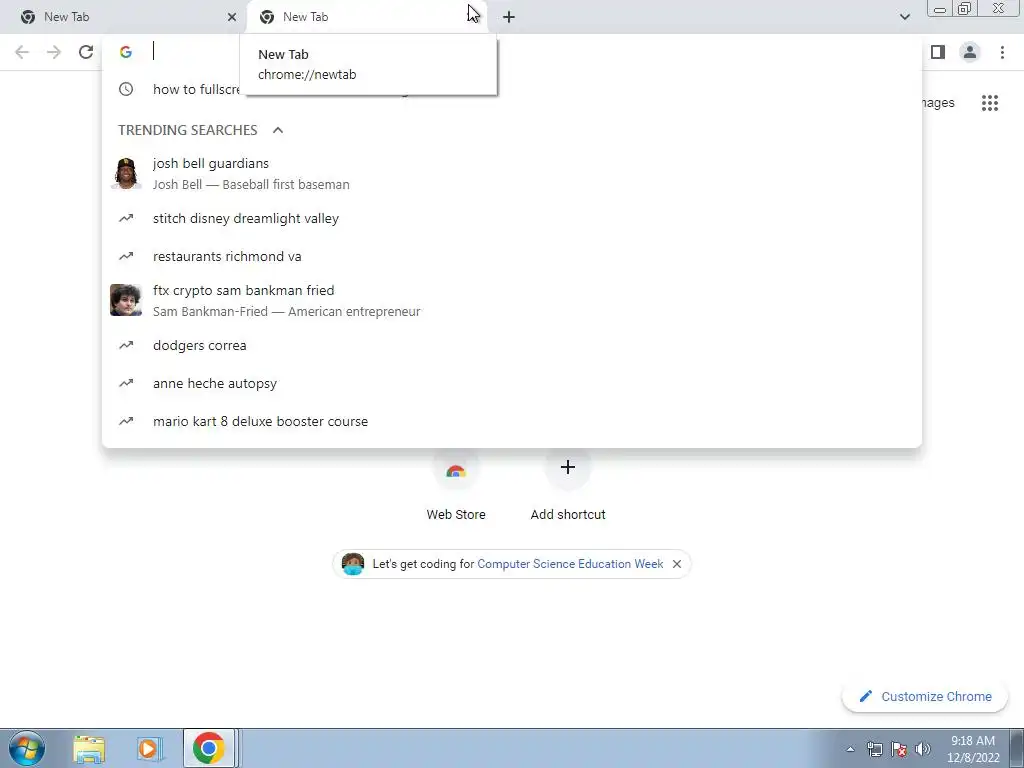Open the profile avatar menu

coord(970,52)
